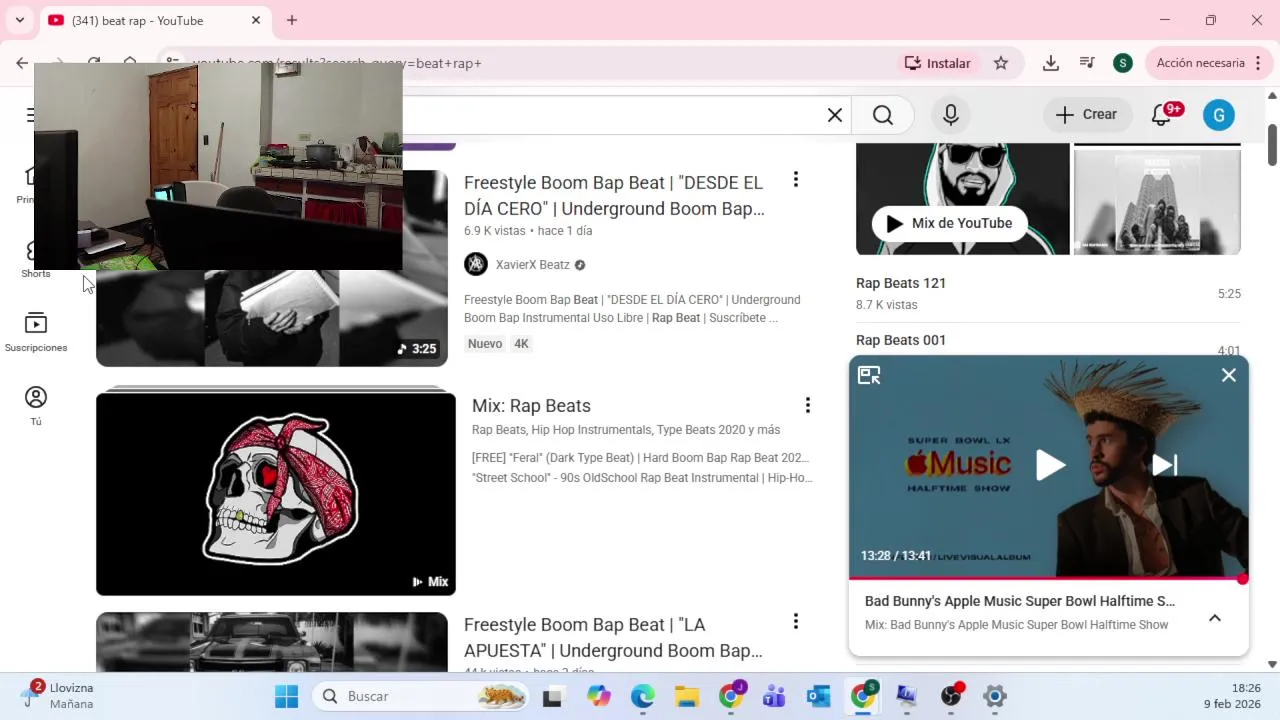Select the beat rap - YouTube tab
This screenshot has width=1280, height=720.
click(x=155, y=21)
